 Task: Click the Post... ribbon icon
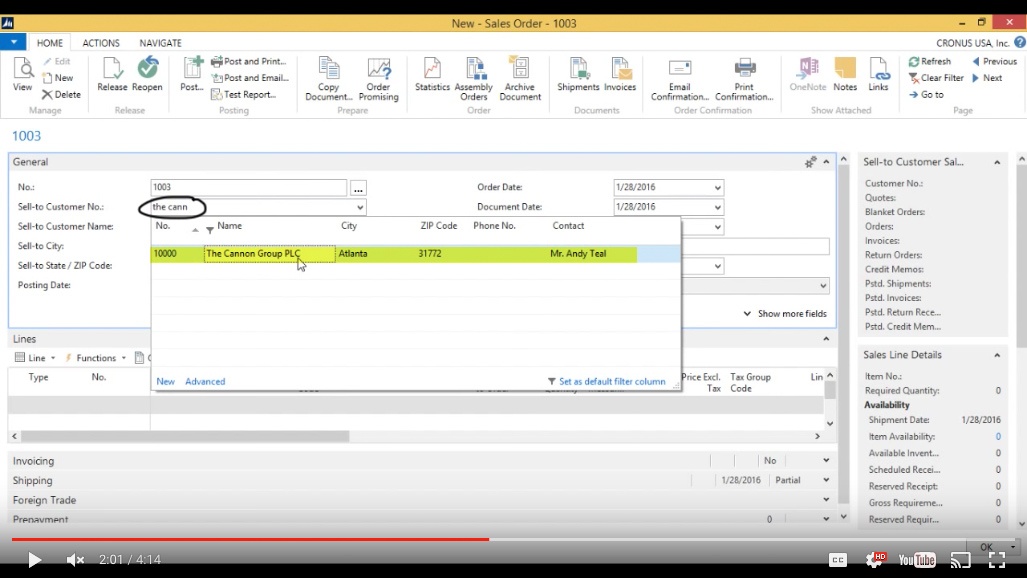point(192,75)
